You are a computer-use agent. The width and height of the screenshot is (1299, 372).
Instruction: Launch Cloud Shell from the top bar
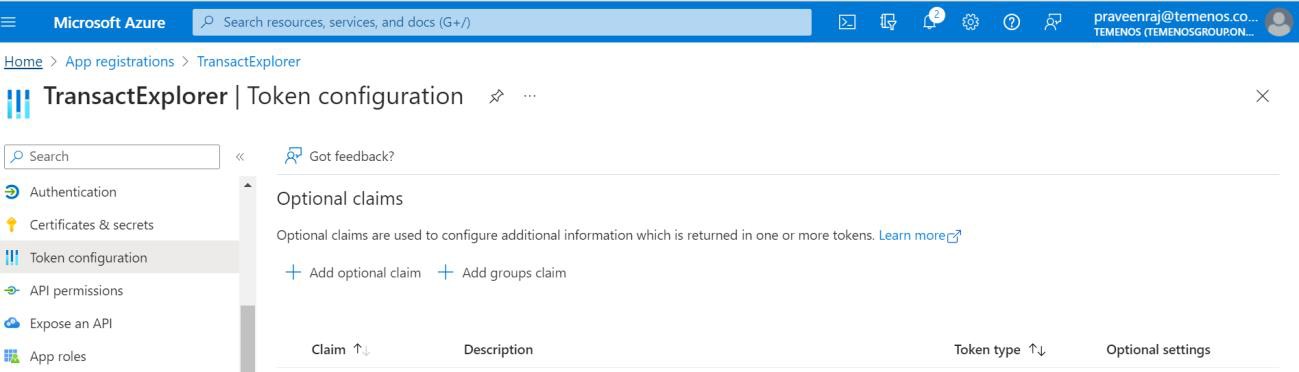coord(846,22)
